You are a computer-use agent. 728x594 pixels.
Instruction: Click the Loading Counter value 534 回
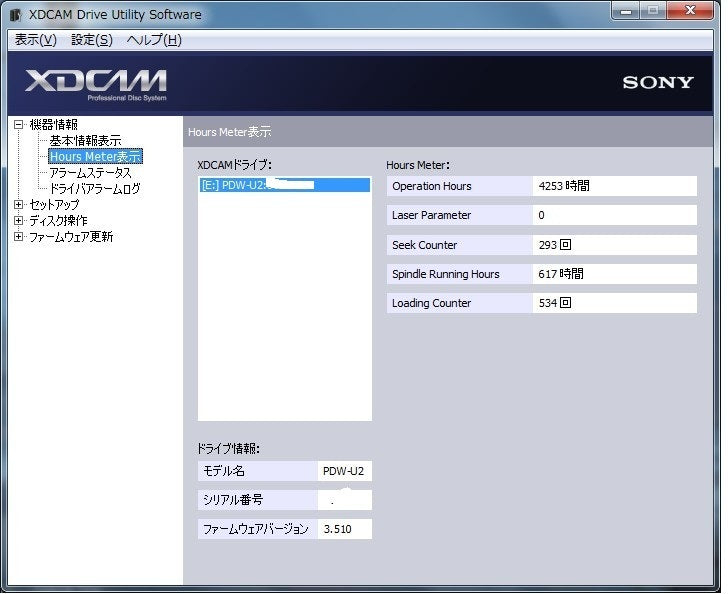(615, 303)
